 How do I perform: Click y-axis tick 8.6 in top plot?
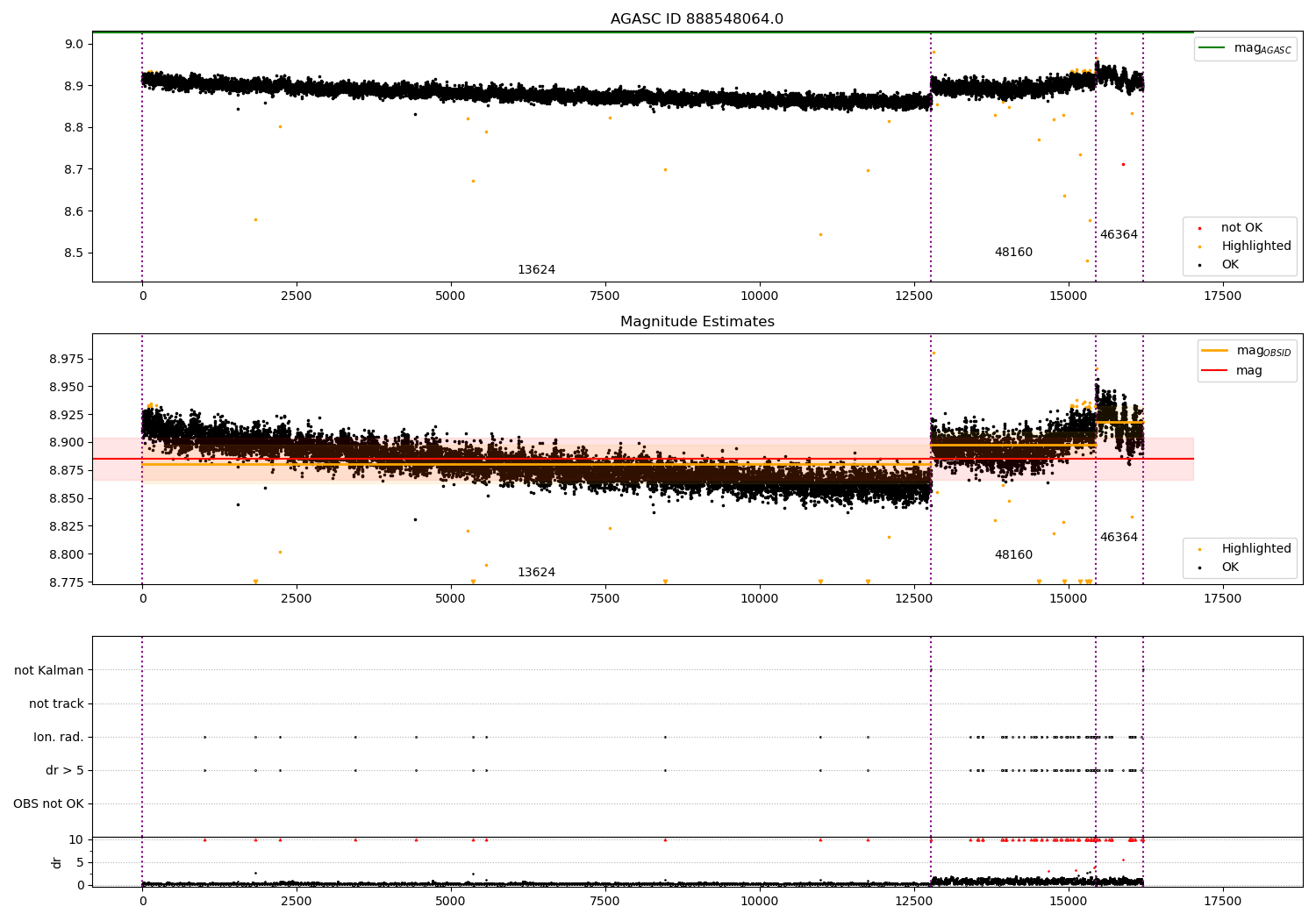pyautogui.click(x=75, y=211)
